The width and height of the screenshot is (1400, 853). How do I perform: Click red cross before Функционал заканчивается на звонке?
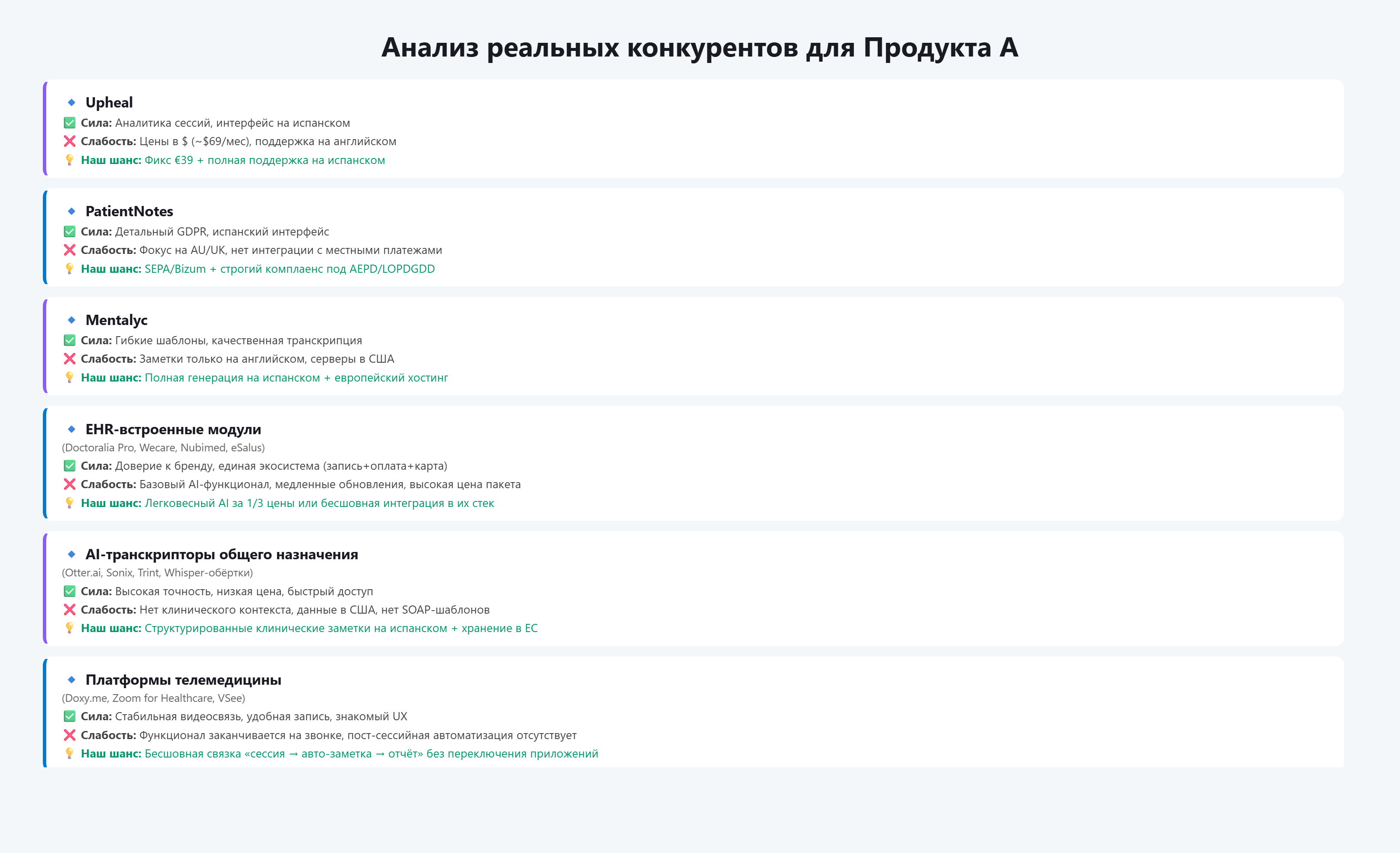69,735
